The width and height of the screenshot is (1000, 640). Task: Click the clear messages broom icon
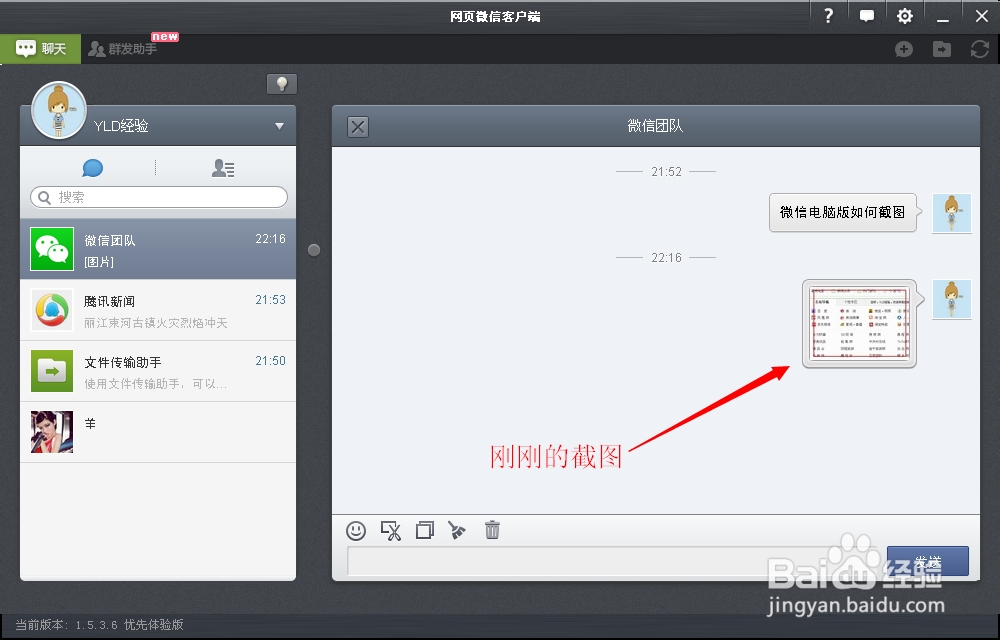[457, 530]
